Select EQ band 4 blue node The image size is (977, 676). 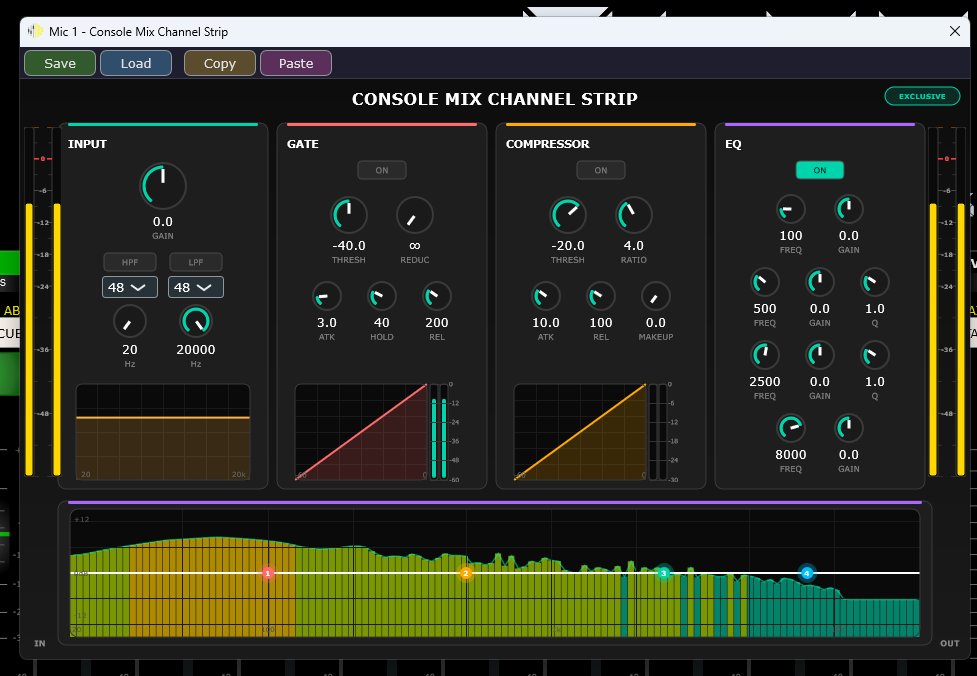pos(807,573)
